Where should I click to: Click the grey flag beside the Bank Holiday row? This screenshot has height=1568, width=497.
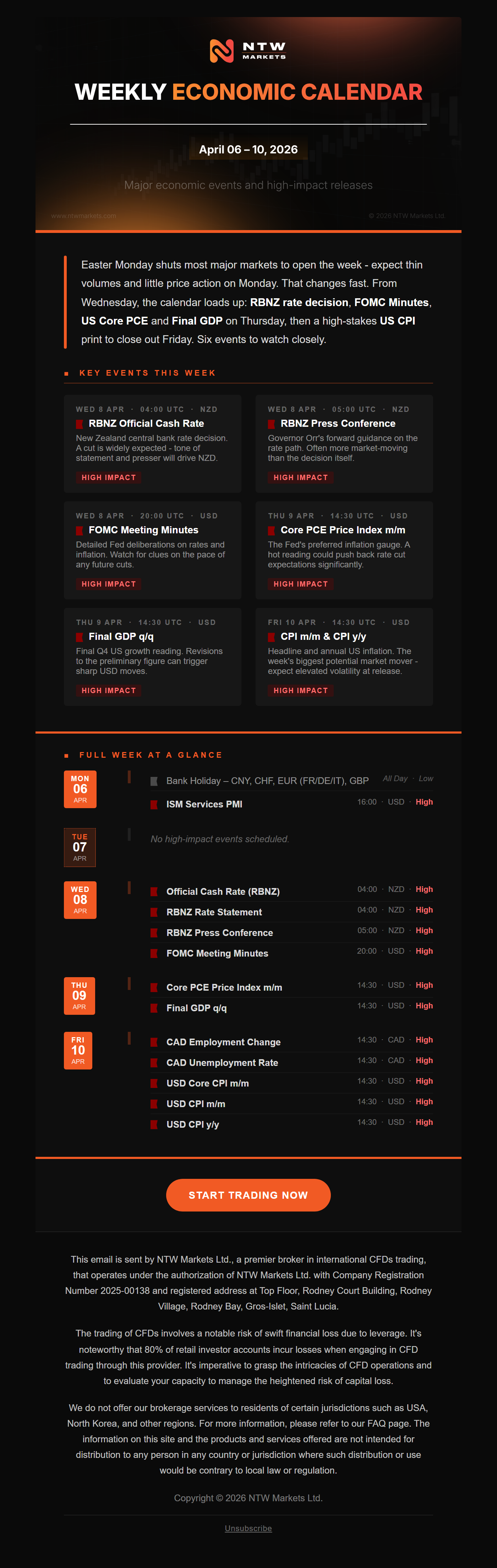point(154,781)
